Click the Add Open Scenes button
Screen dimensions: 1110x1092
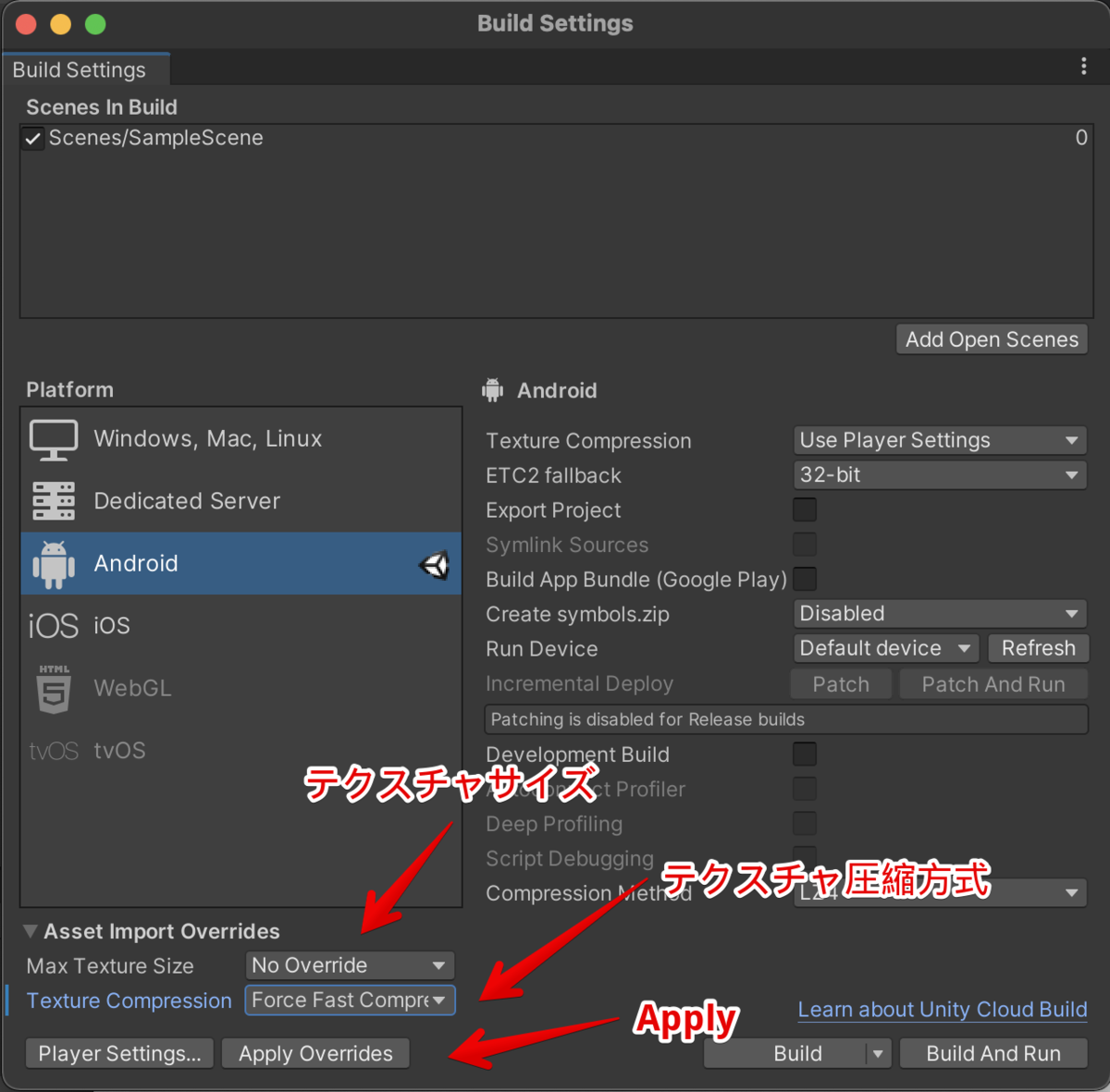(x=992, y=339)
